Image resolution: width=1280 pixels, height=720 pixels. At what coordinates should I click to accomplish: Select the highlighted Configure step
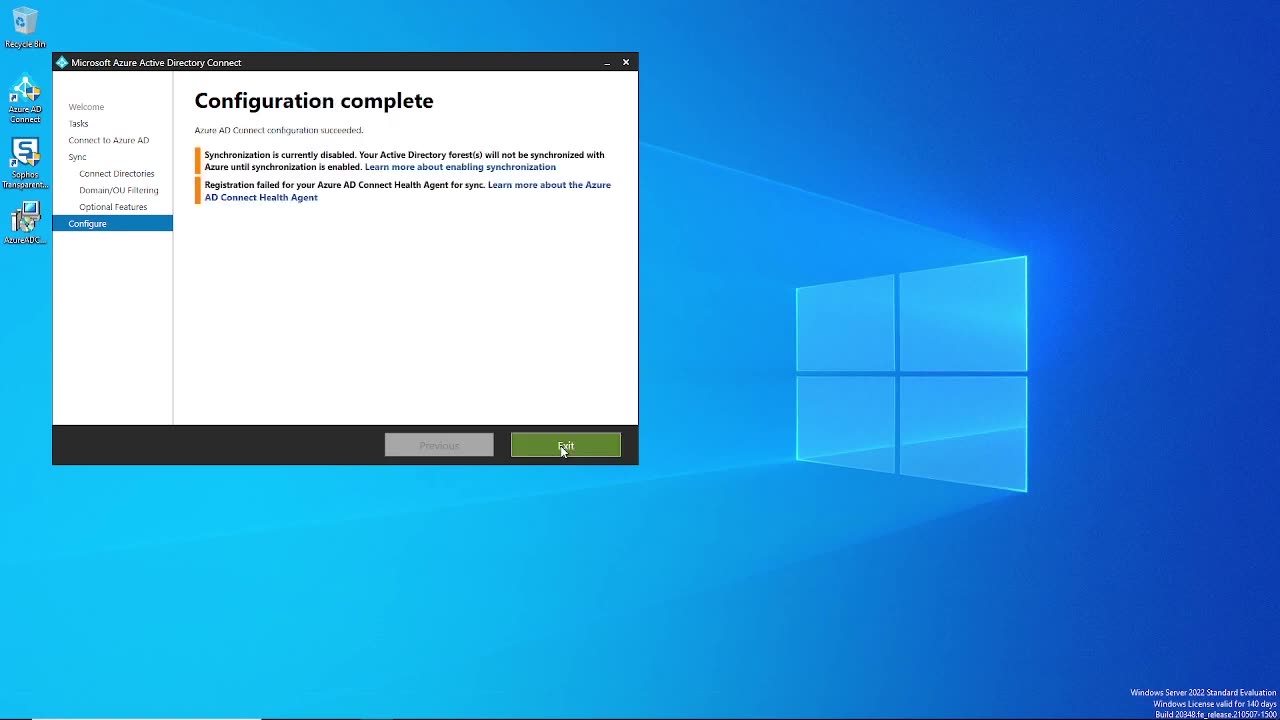(x=112, y=223)
